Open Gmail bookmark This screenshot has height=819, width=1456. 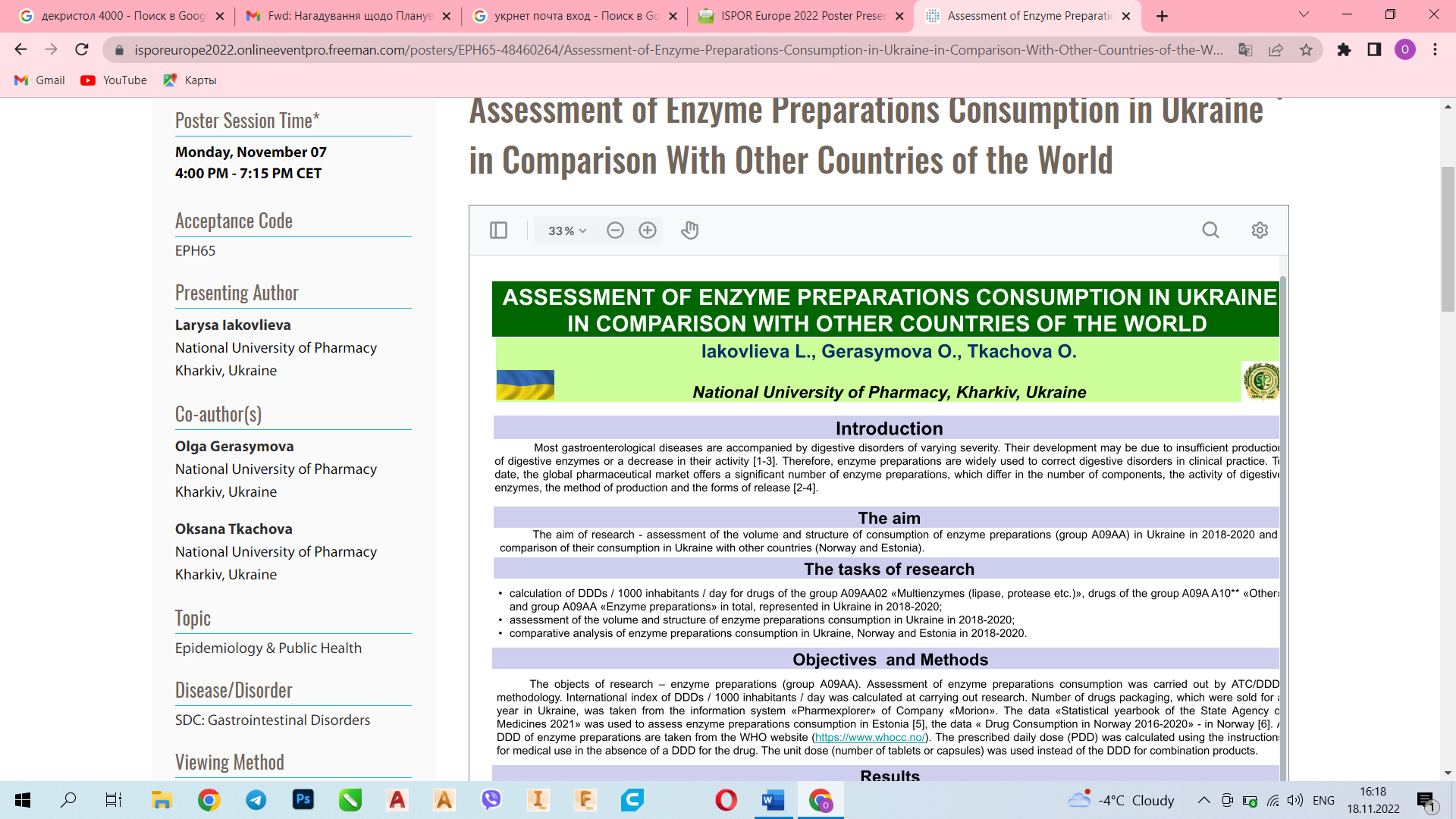coord(40,80)
